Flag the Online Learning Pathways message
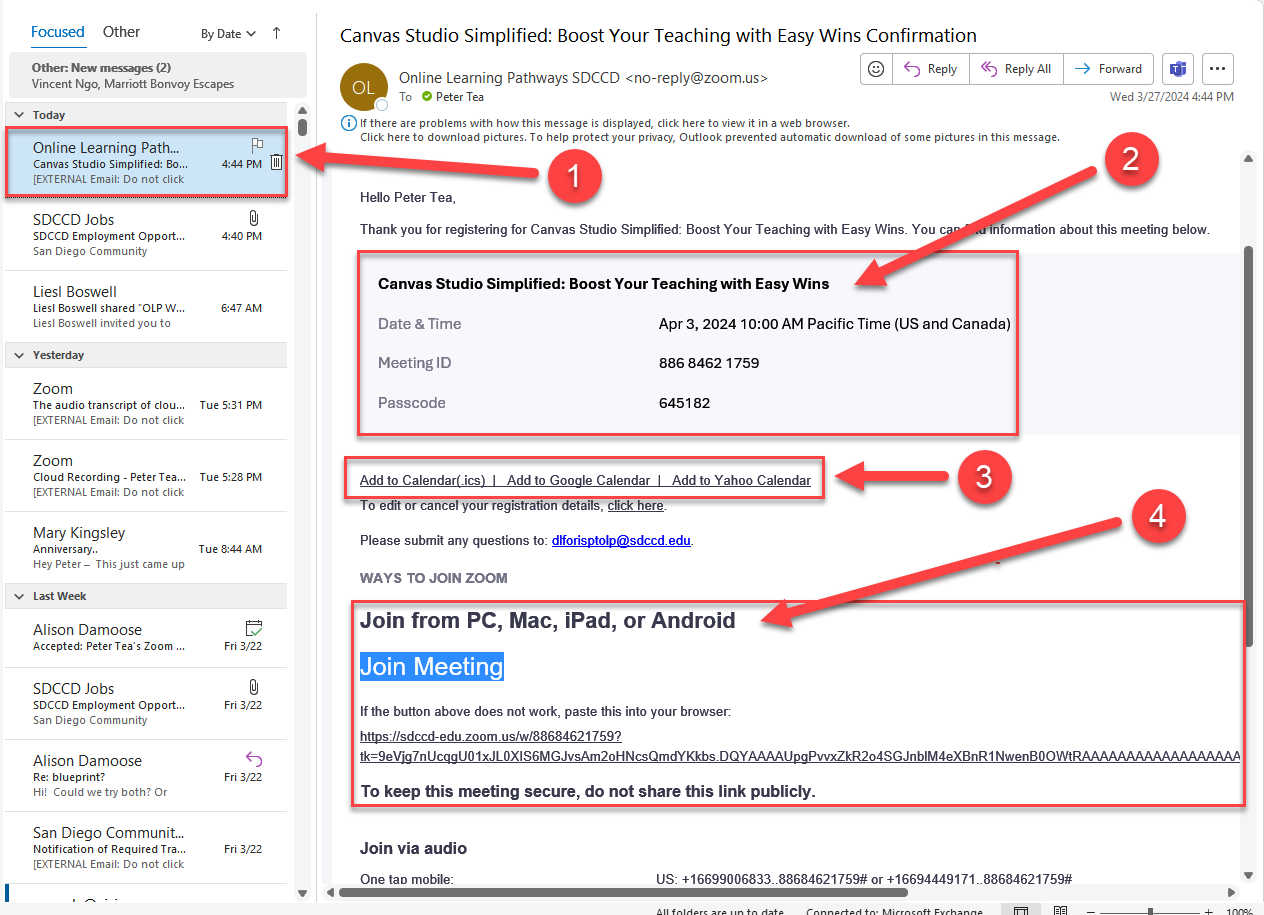 257,145
